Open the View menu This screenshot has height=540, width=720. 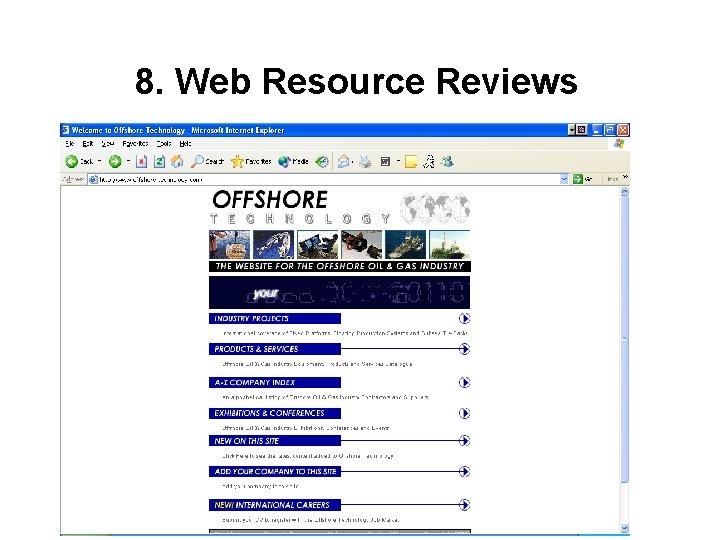click(x=107, y=144)
